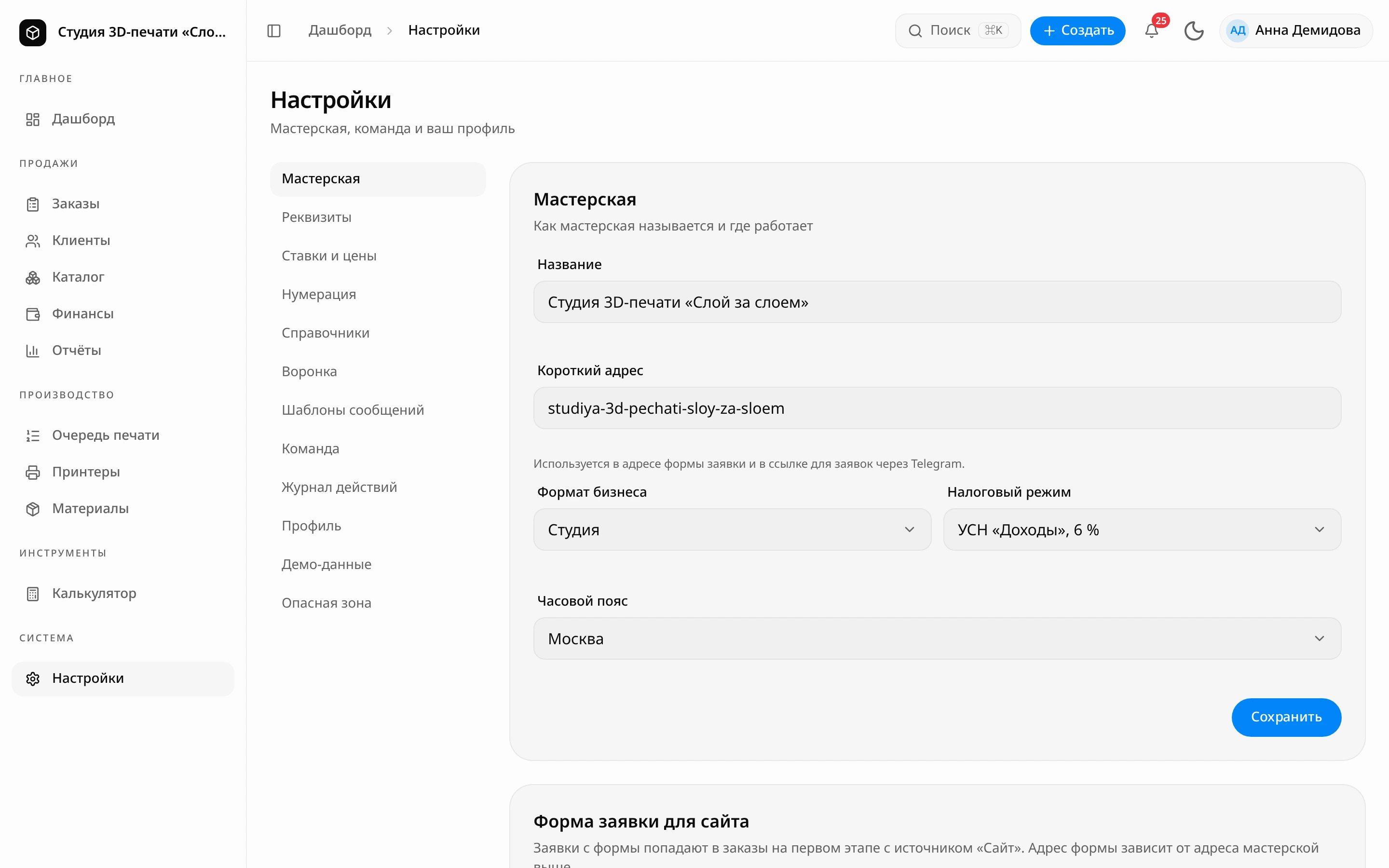Switch to the Опасная зона tab
The image size is (1389, 868).
[378, 603]
